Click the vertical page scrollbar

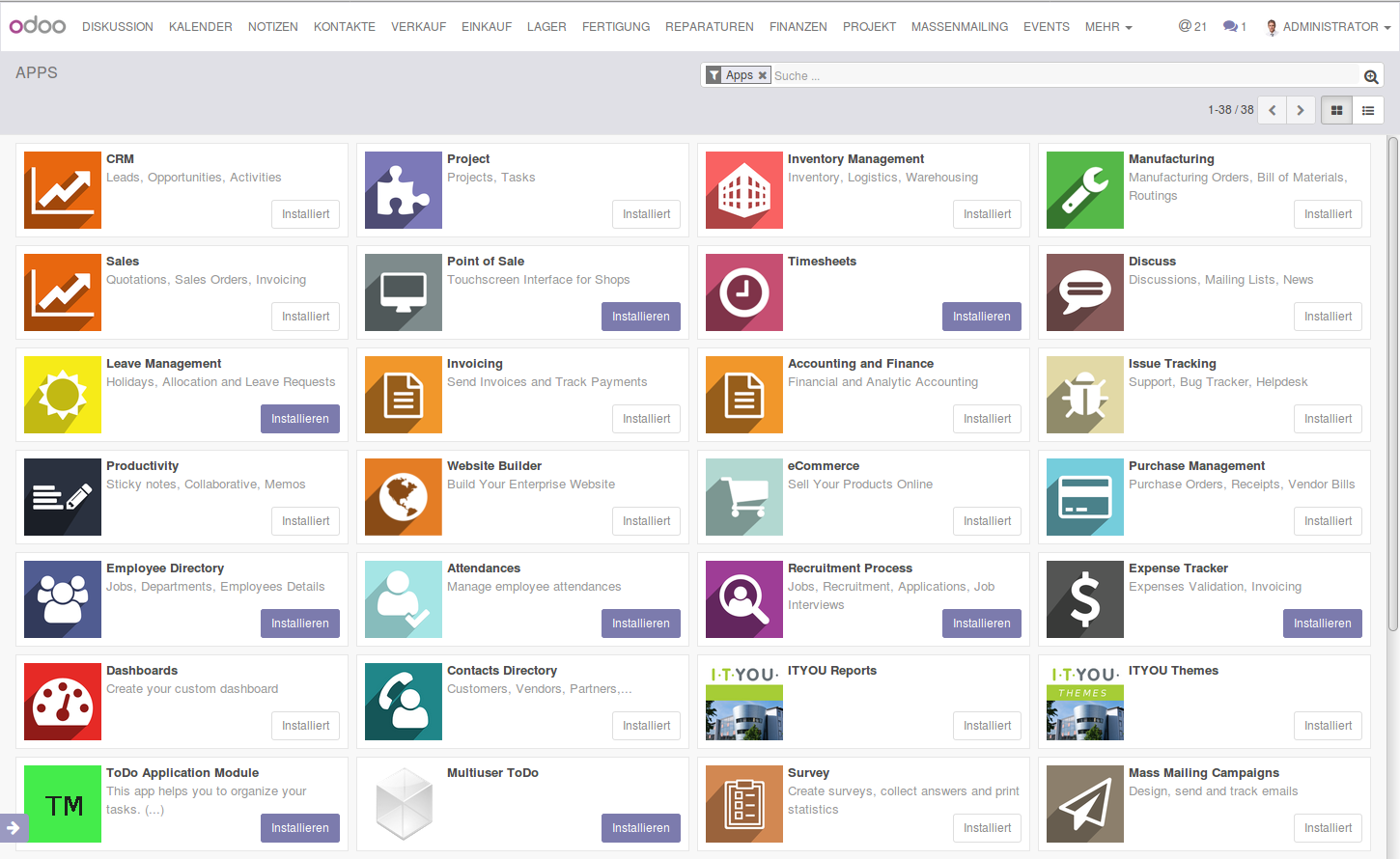click(x=1393, y=384)
